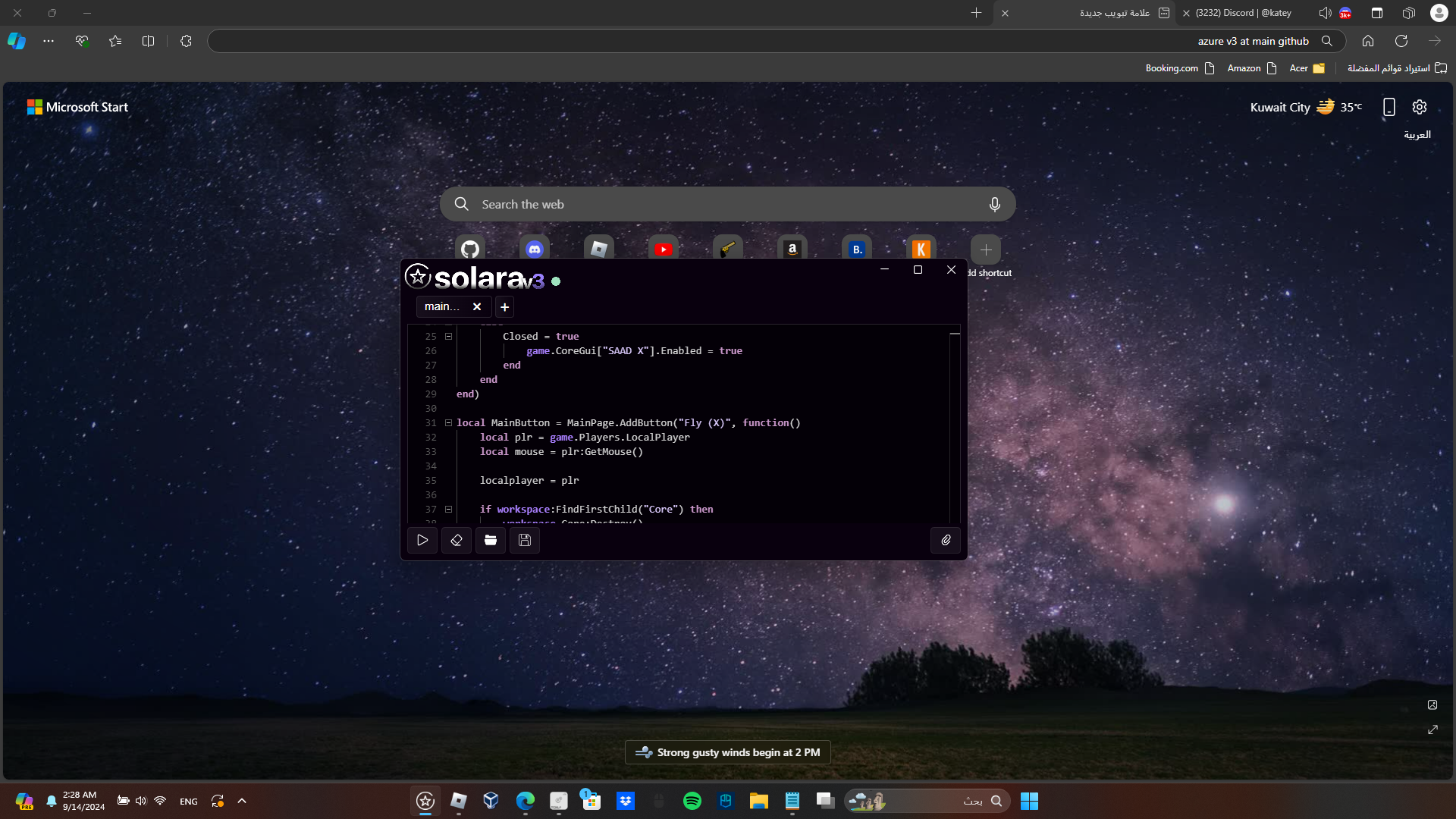This screenshot has width=1456, height=819.
Task: Open the taskbar clock showing 2:28 AM
Action: [83, 801]
